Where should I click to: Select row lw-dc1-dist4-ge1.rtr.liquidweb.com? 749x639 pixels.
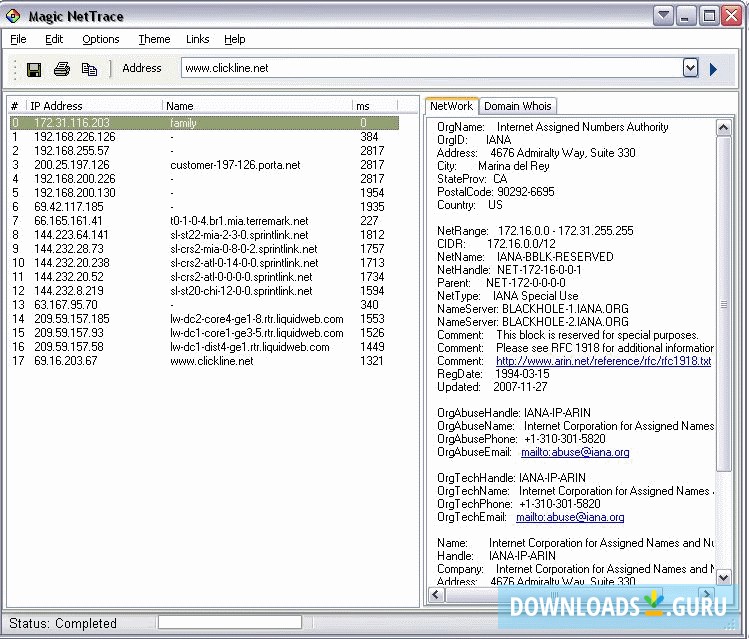(204, 347)
